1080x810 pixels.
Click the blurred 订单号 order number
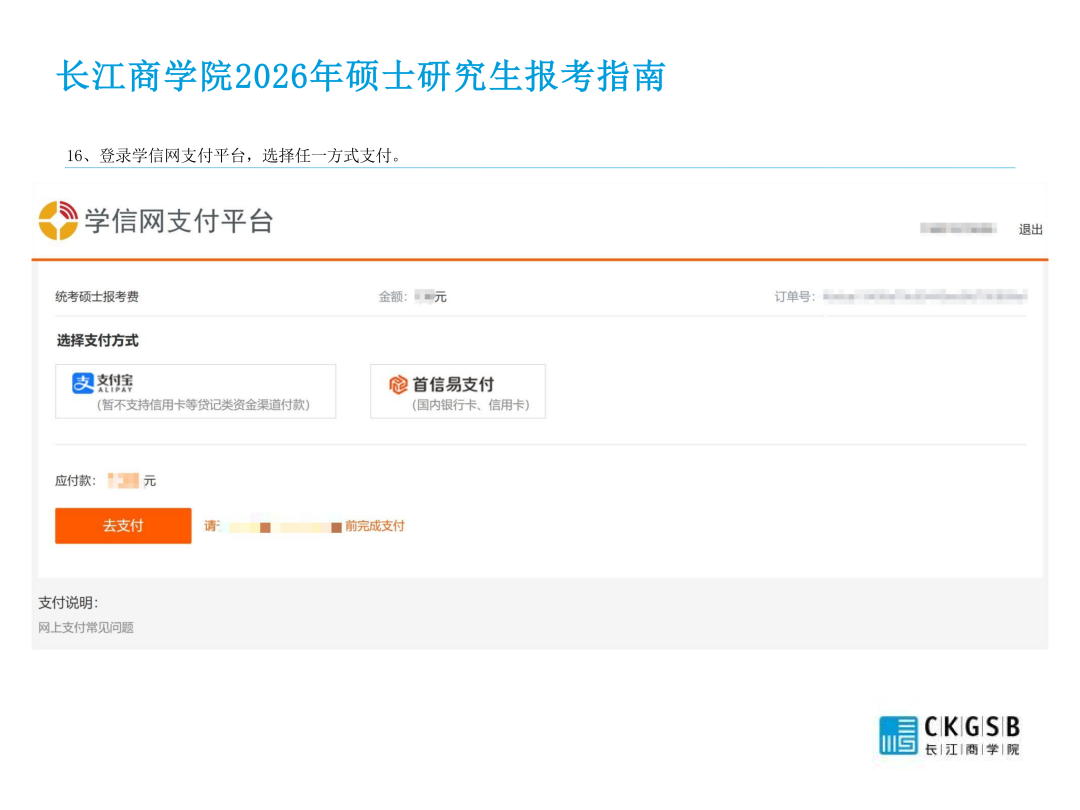pos(925,297)
